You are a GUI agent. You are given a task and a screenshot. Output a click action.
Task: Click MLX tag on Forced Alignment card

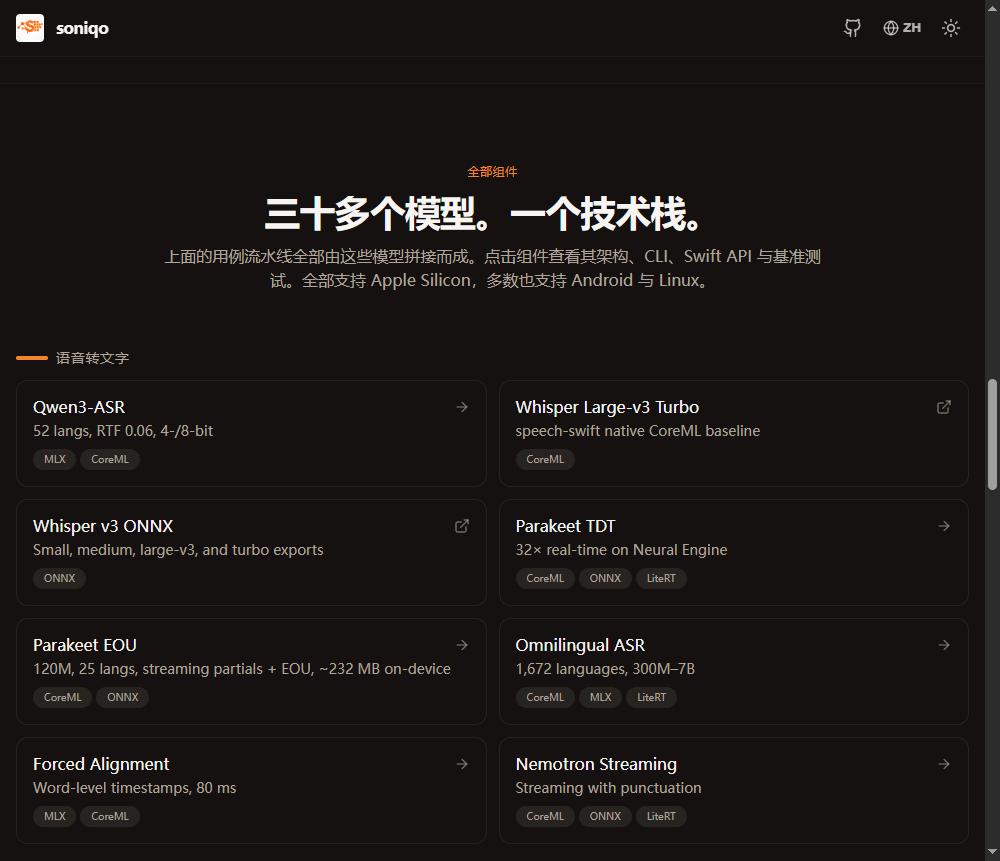pos(55,816)
